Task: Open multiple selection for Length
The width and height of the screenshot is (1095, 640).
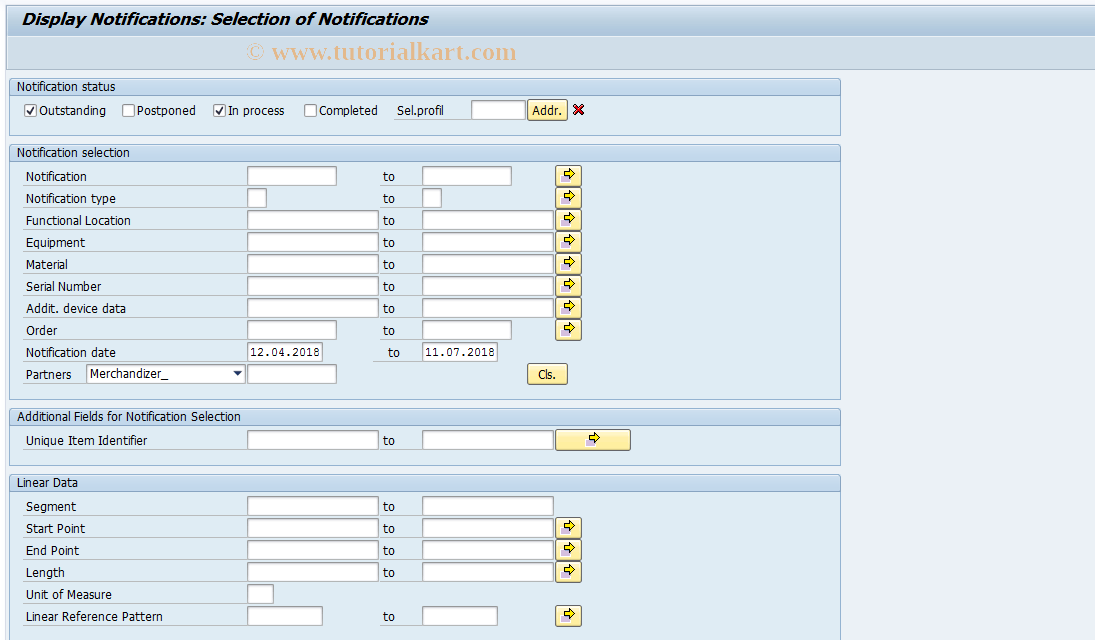Action: pos(568,571)
